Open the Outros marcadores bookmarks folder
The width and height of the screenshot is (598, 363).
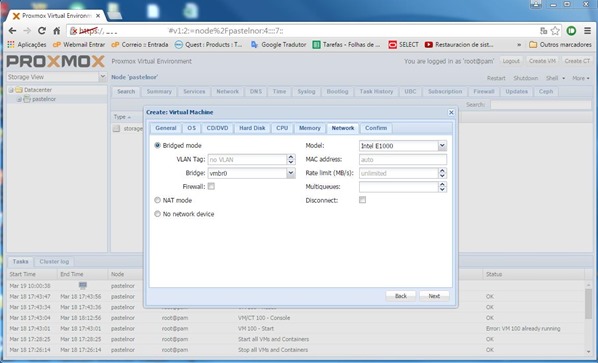(560, 45)
